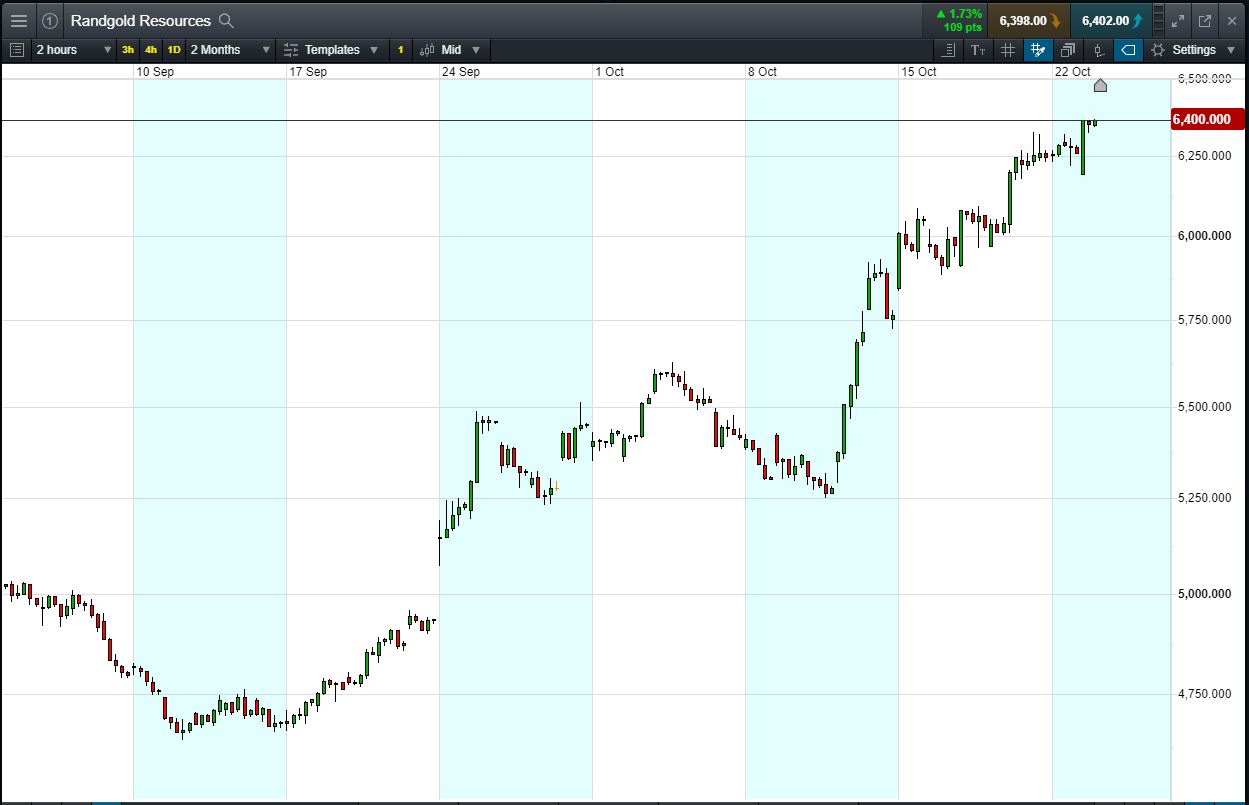Click the yellow 1 template shortcut
Screen dimensions: 1249x805
click(401, 50)
